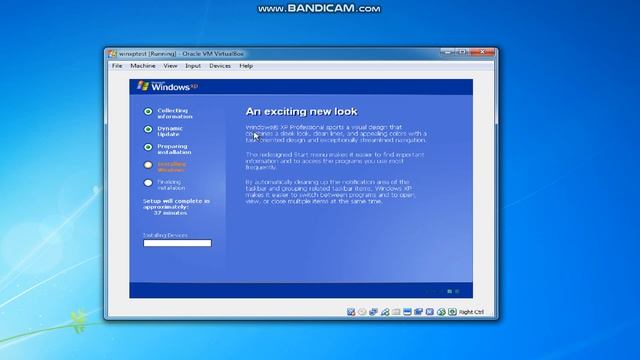Click the Right Ctrl host key label
The width and height of the screenshot is (640, 360).
pos(471,312)
